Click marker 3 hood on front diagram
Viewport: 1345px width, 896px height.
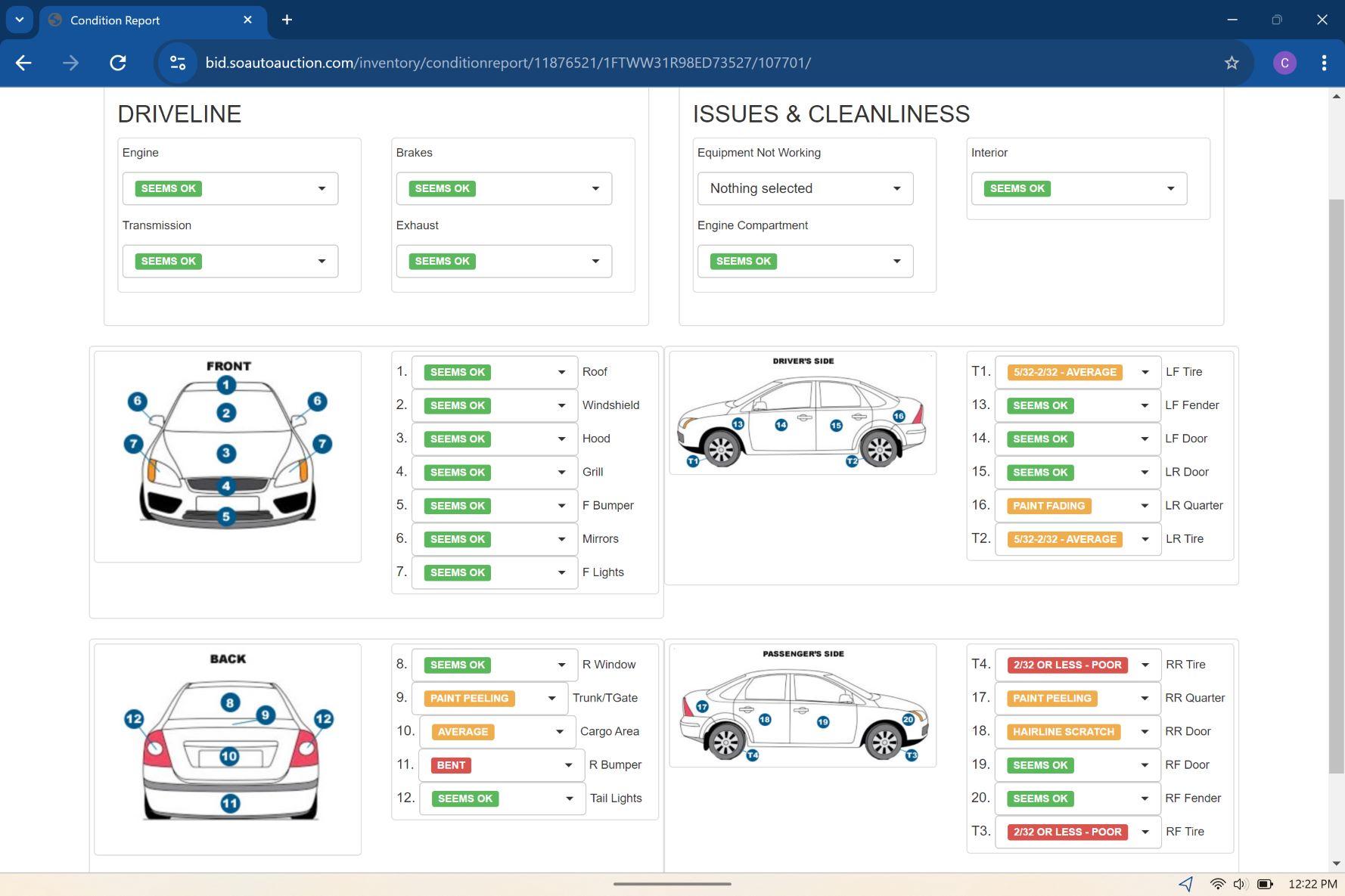point(226,454)
